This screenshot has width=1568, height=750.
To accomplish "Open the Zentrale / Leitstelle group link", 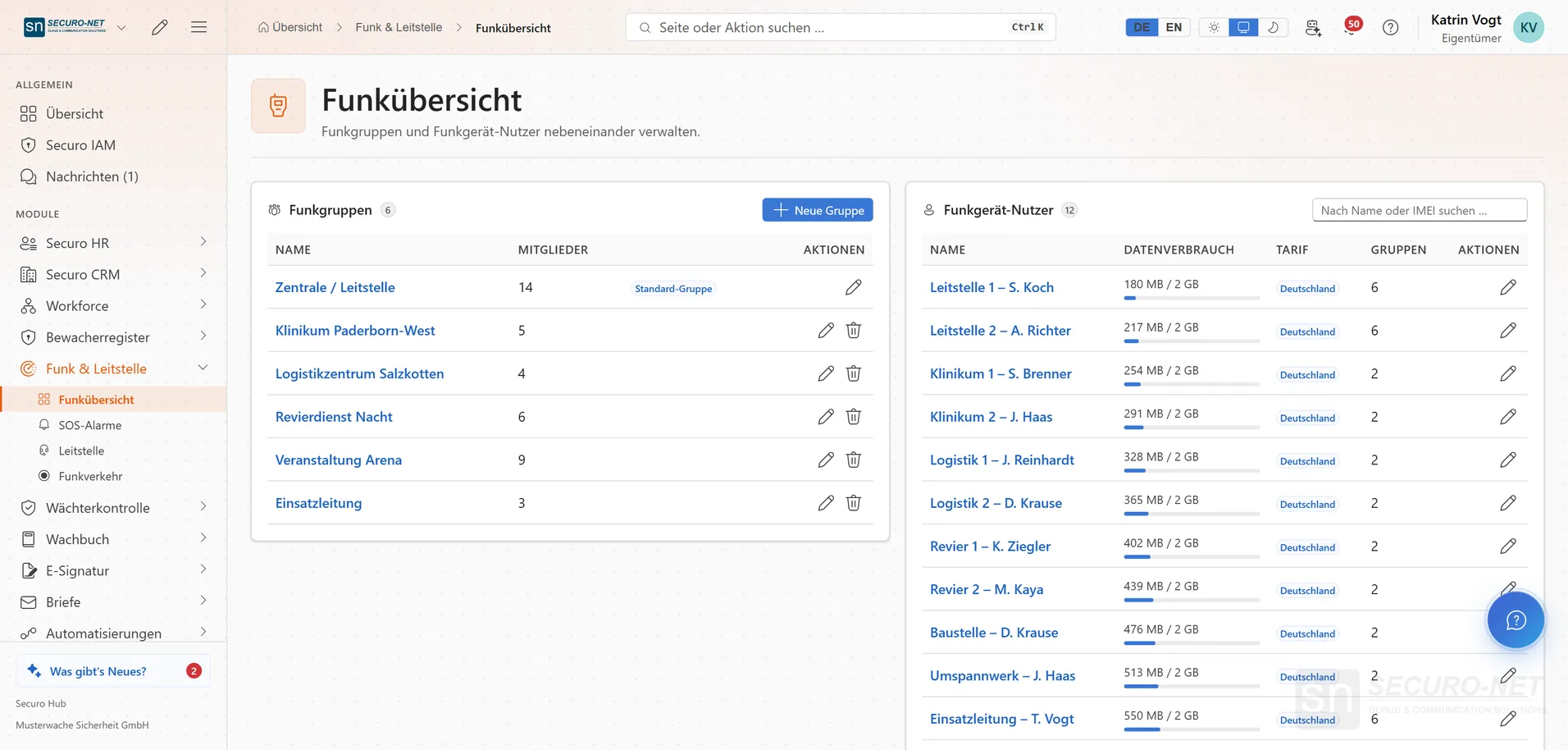I will 335,287.
